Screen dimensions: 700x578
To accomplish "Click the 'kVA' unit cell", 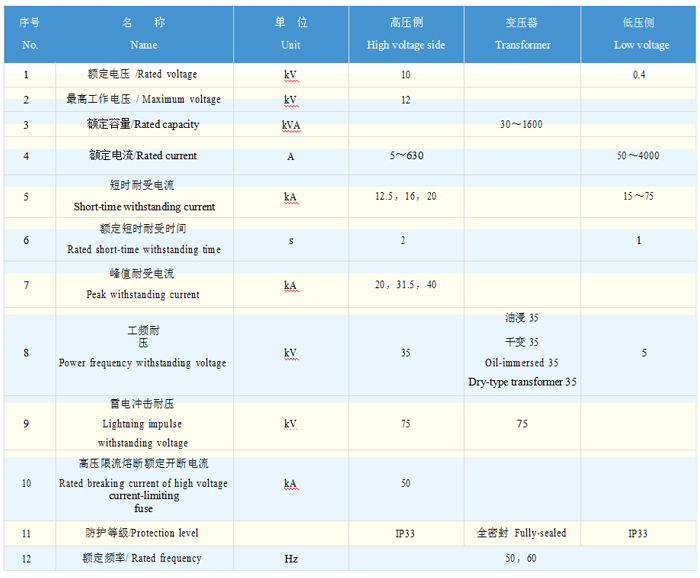I will click(x=291, y=125).
